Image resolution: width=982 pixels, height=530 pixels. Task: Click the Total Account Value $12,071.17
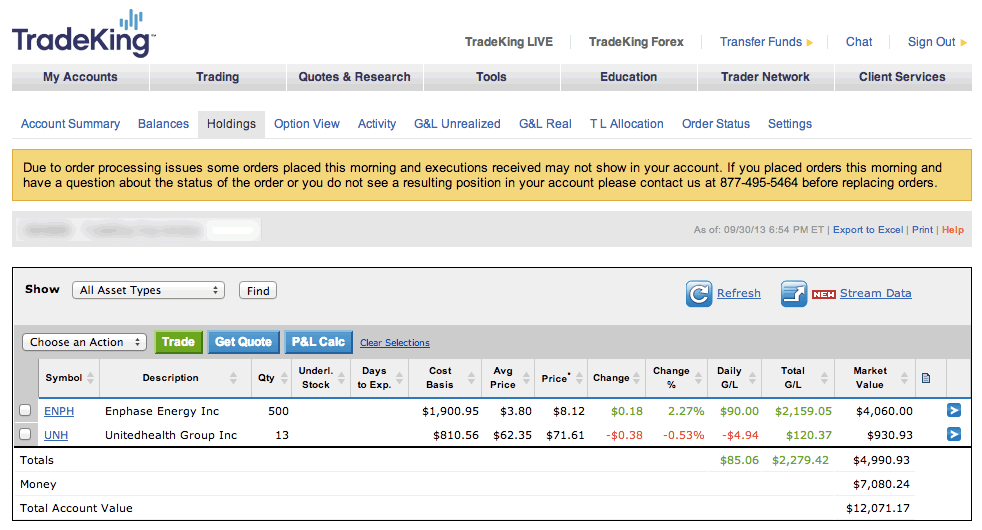tap(877, 508)
